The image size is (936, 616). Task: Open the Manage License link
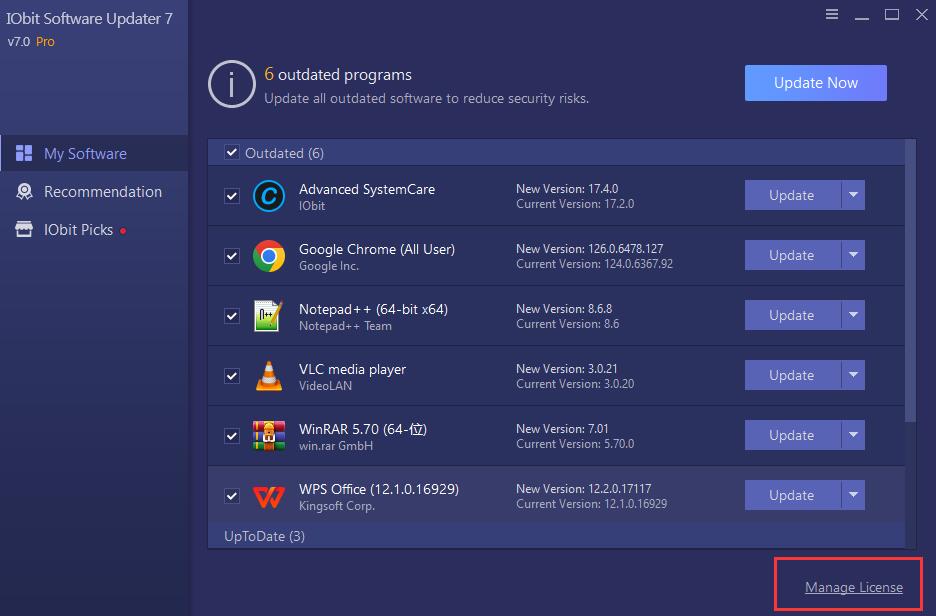(854, 587)
